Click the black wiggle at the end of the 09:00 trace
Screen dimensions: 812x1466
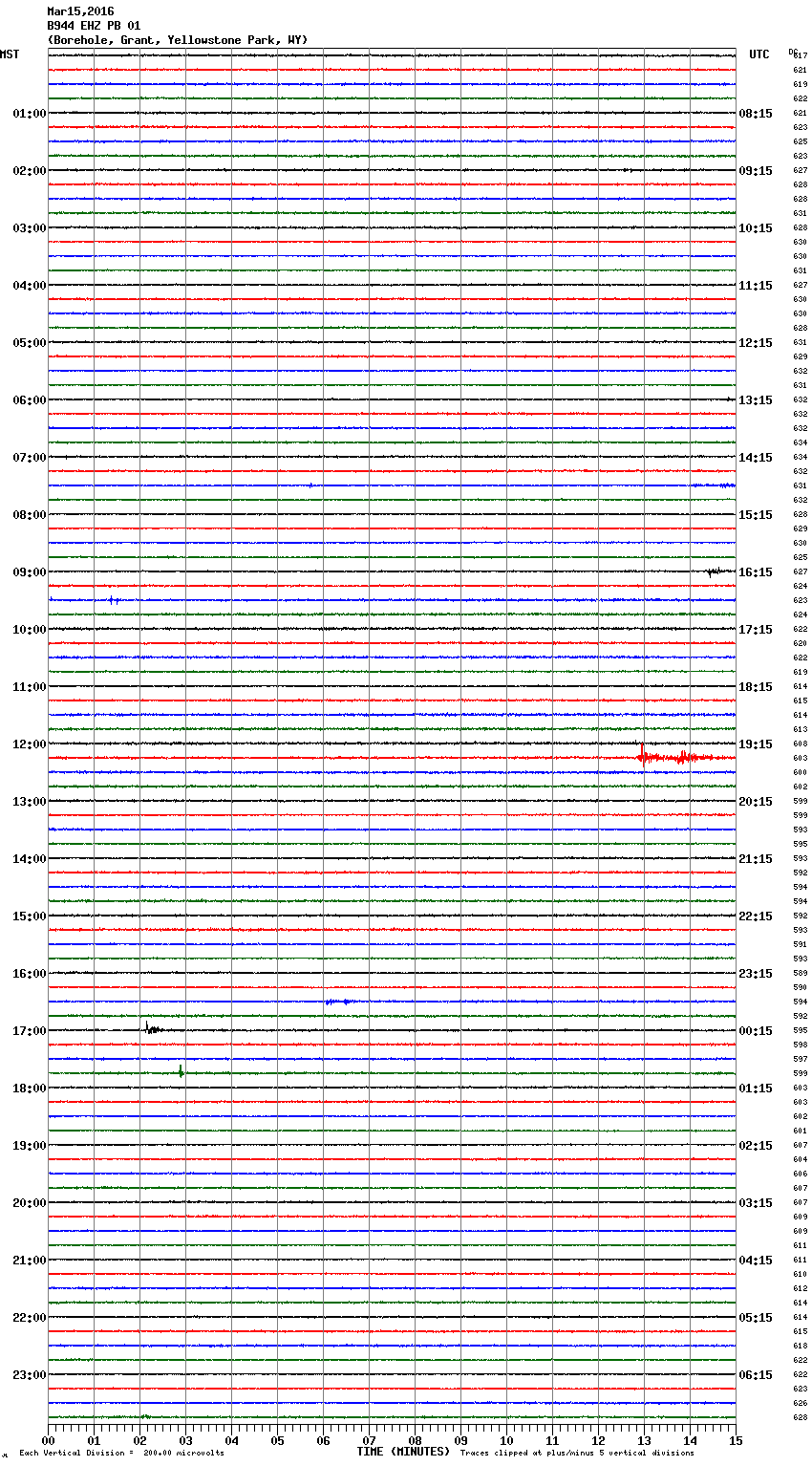click(x=713, y=571)
